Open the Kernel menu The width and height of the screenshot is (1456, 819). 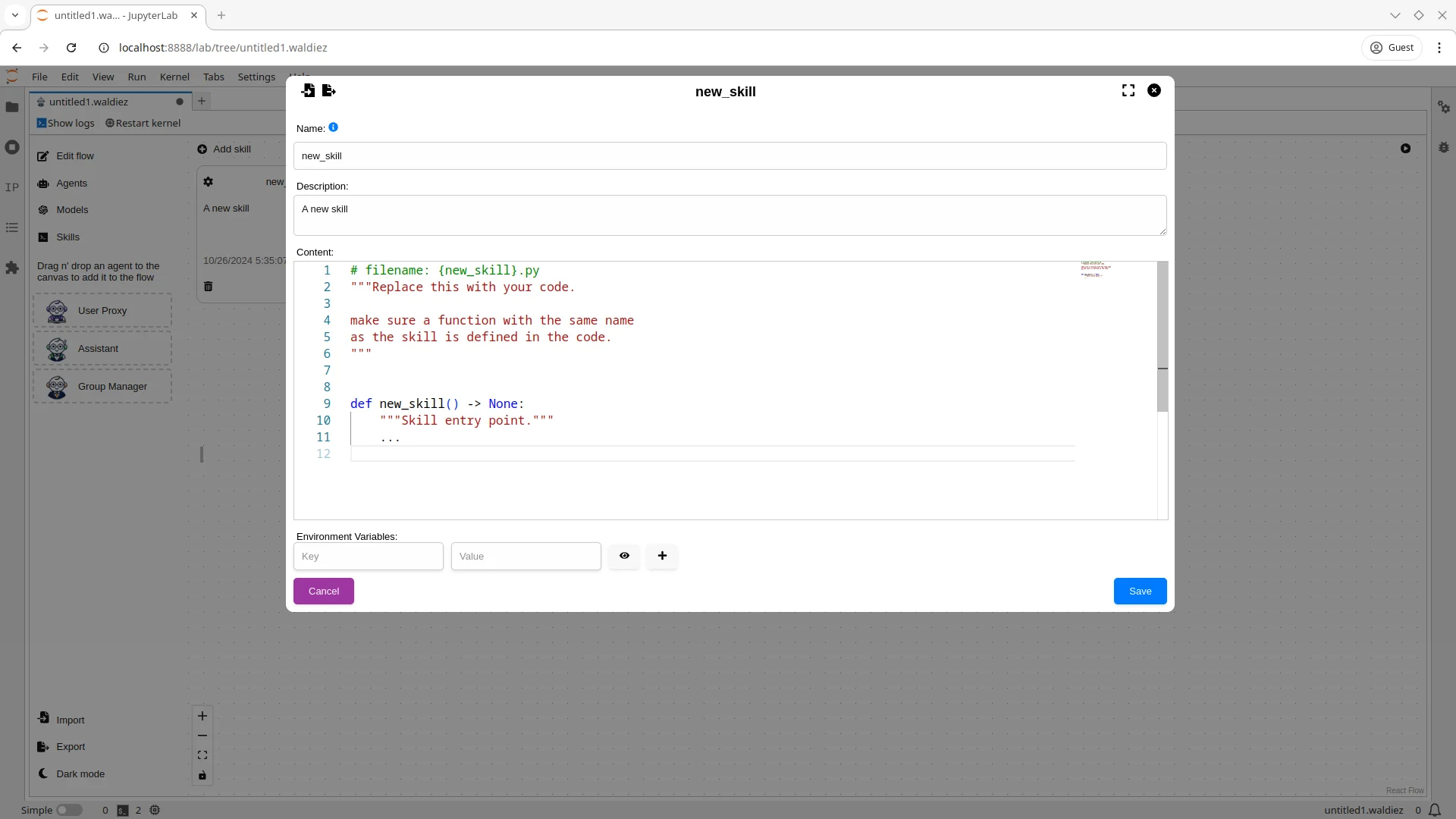click(x=175, y=76)
